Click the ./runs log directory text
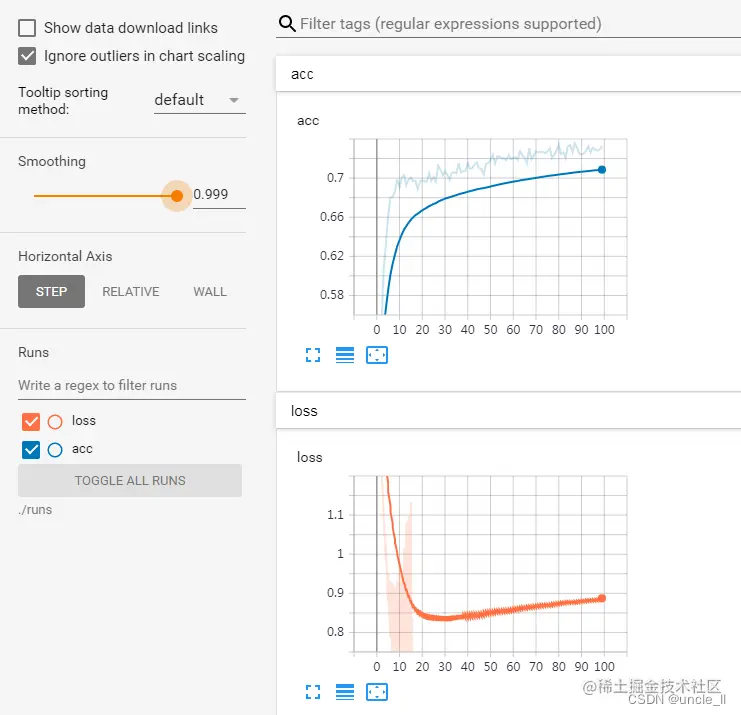The image size is (741, 715). pos(35,510)
